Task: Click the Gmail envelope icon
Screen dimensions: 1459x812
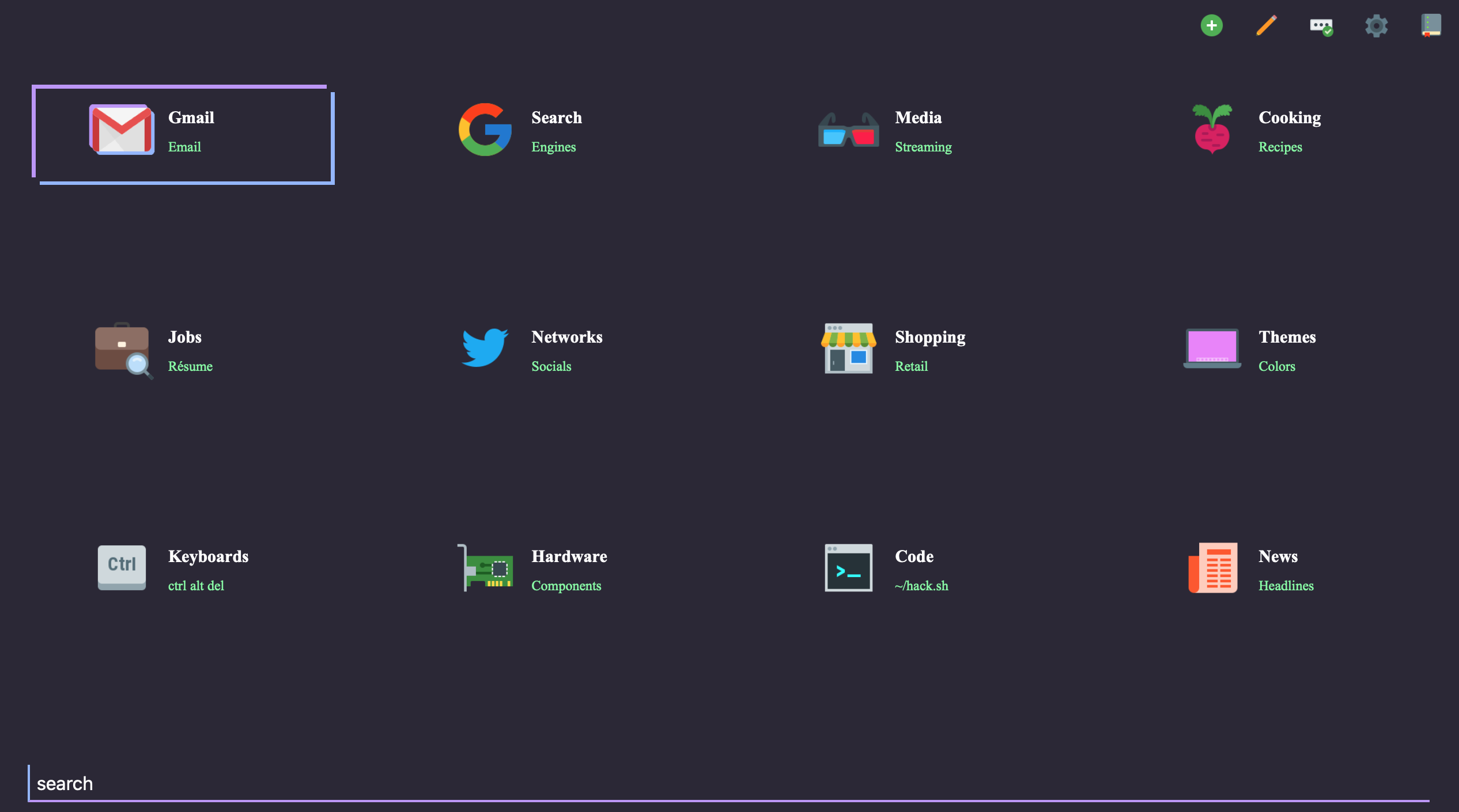Action: (122, 130)
